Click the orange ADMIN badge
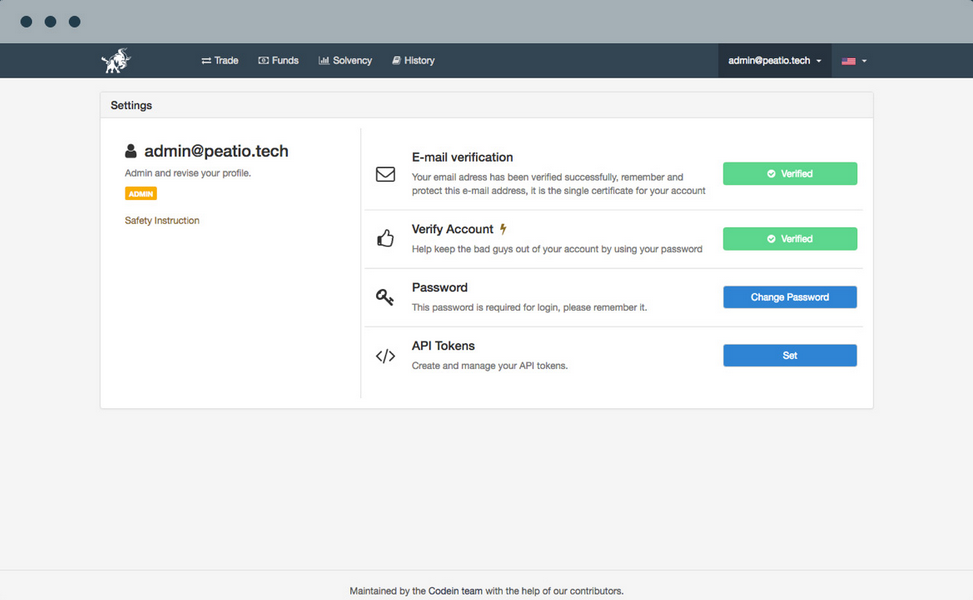This screenshot has height=600, width=973. 141,194
